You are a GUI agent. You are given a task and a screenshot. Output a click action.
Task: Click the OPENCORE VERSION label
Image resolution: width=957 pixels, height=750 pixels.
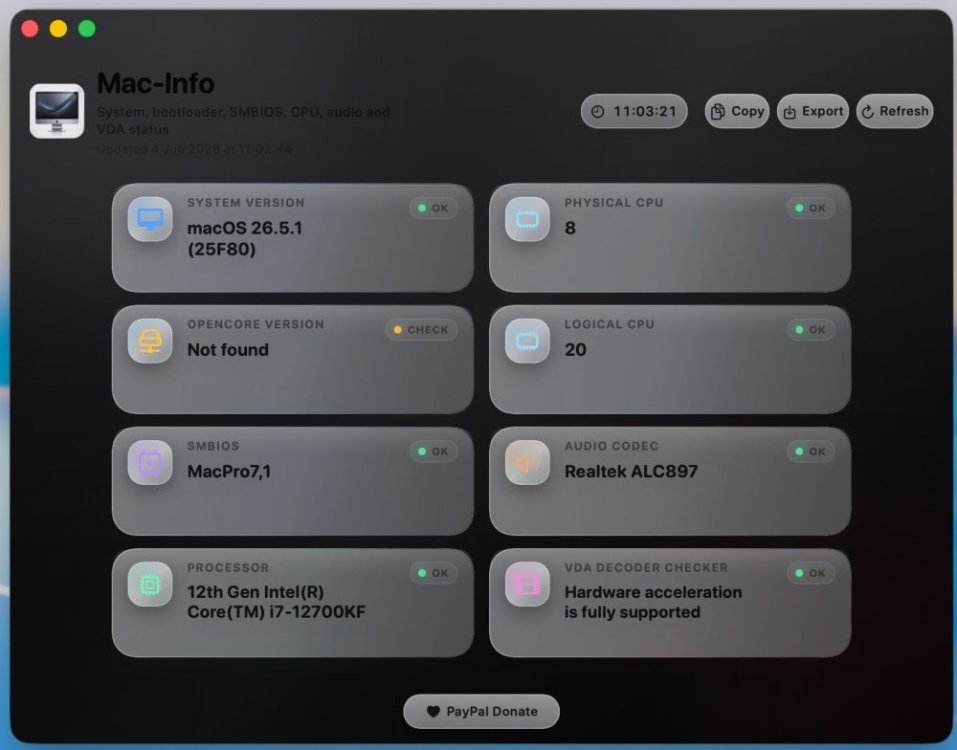pos(256,324)
